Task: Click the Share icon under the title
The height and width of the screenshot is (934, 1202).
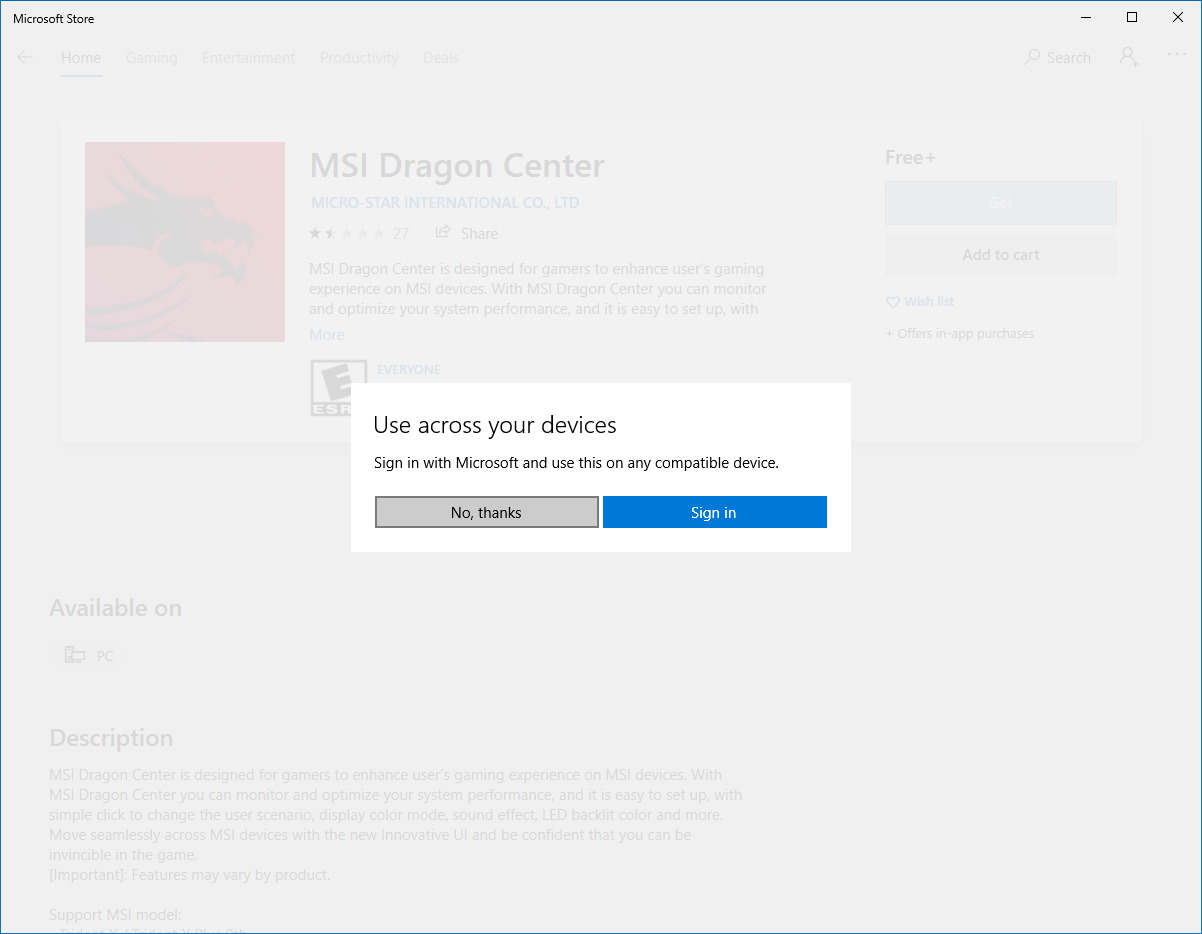Action: point(443,232)
